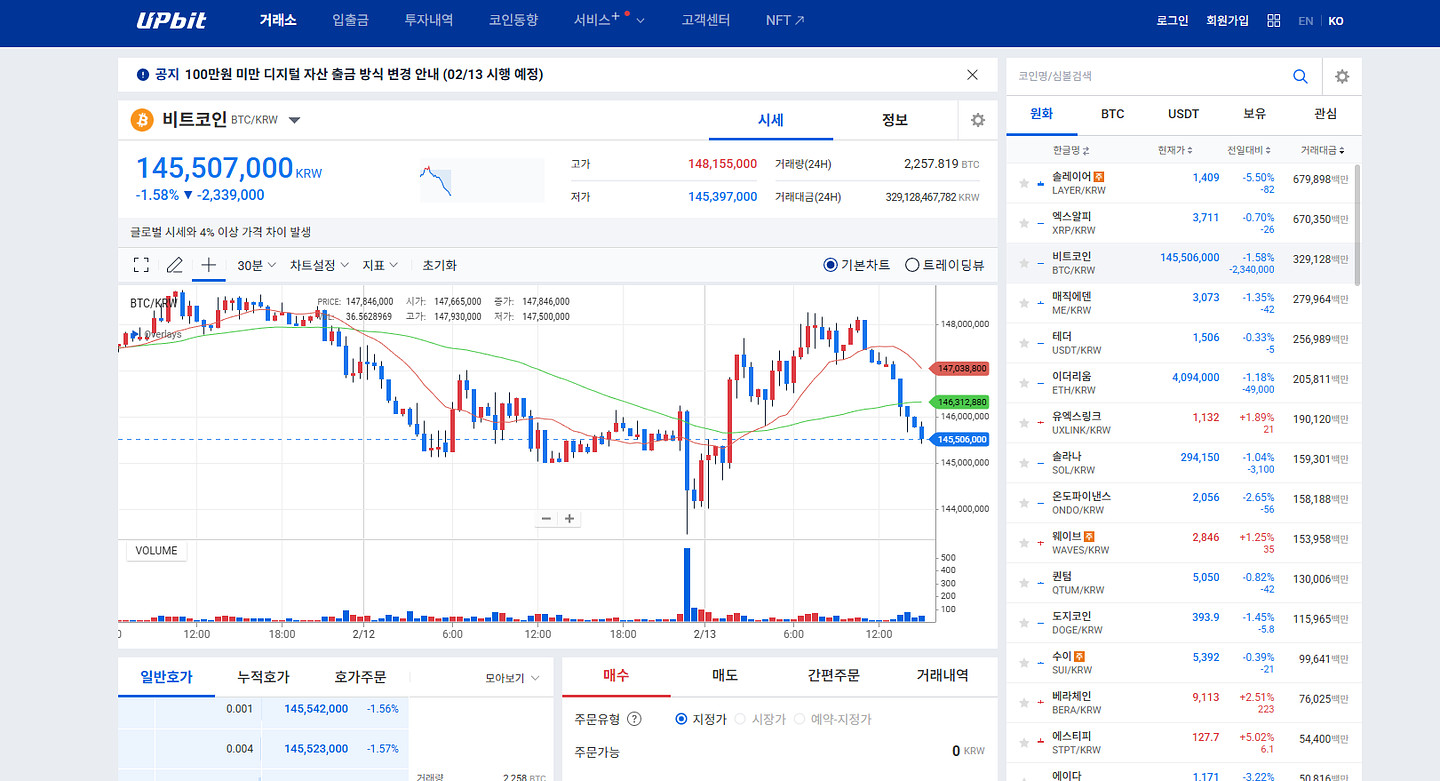The width and height of the screenshot is (1440, 781).
Task: Click the chart zoom-in plus button
Action: tap(570, 518)
